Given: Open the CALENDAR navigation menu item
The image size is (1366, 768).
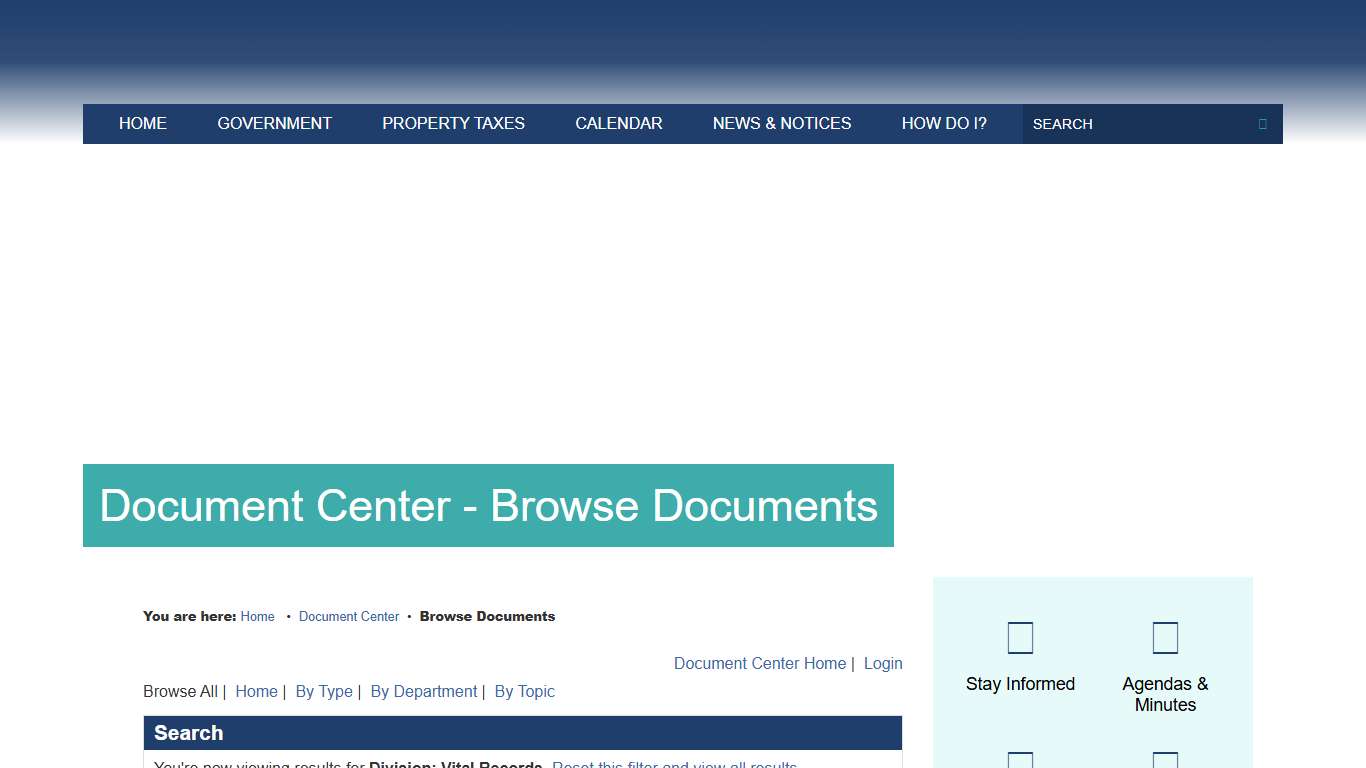Looking at the screenshot, I should pos(618,123).
